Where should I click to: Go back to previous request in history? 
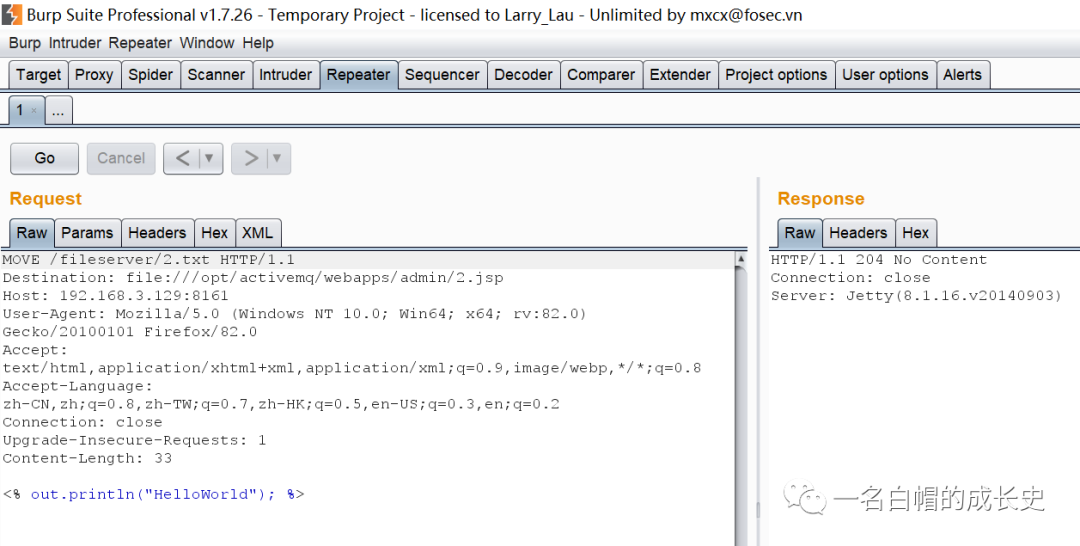(182, 158)
